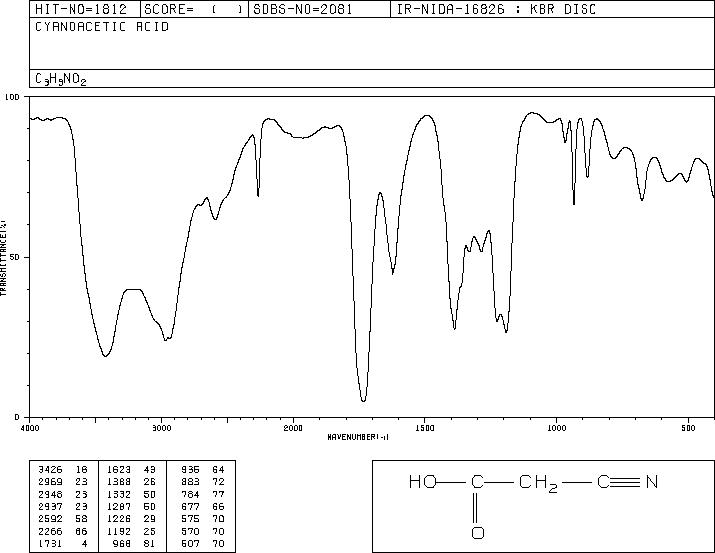Click the 1000 wavenumber axis label

557,428
